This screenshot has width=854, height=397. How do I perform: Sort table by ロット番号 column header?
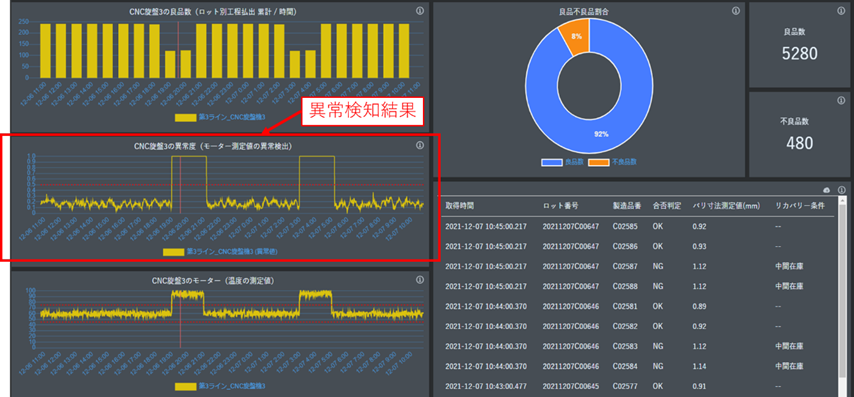pos(560,206)
